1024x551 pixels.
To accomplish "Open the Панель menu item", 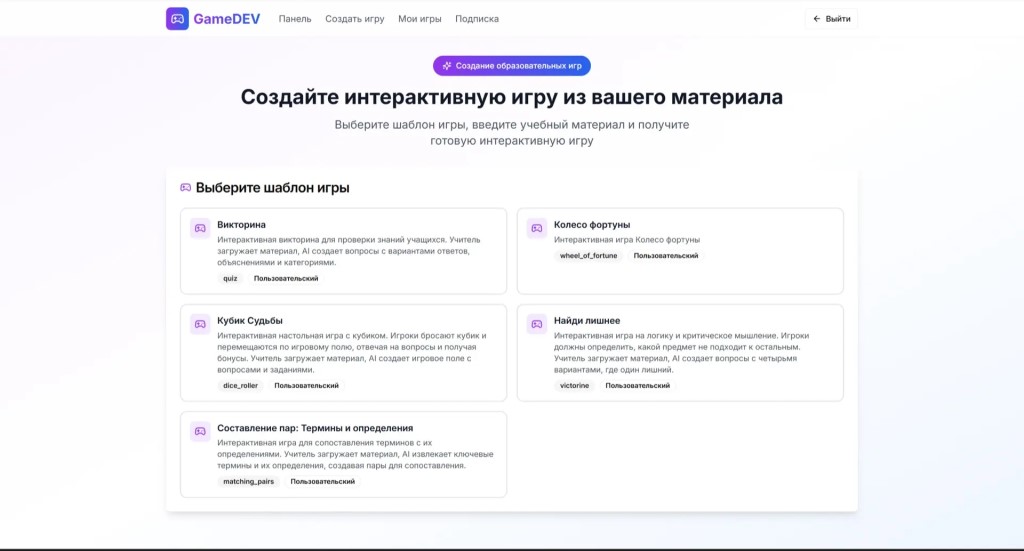I will (x=295, y=19).
